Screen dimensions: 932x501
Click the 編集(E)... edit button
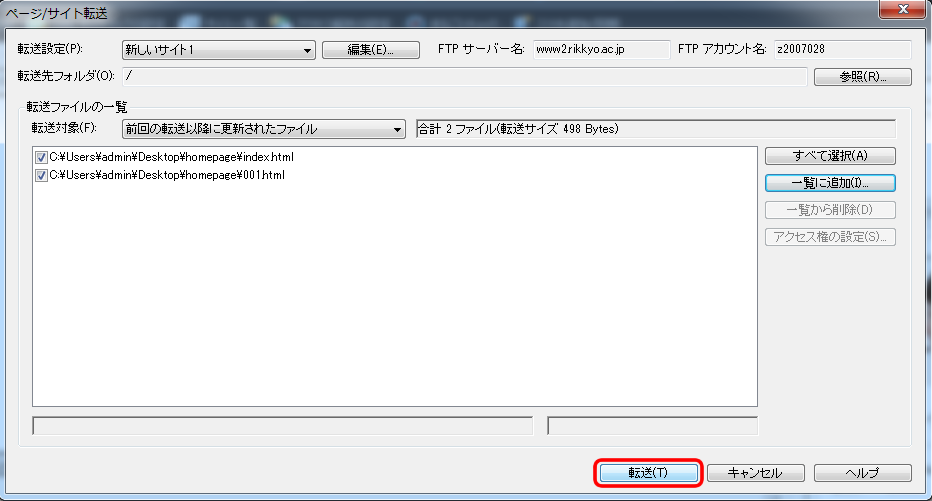371,50
